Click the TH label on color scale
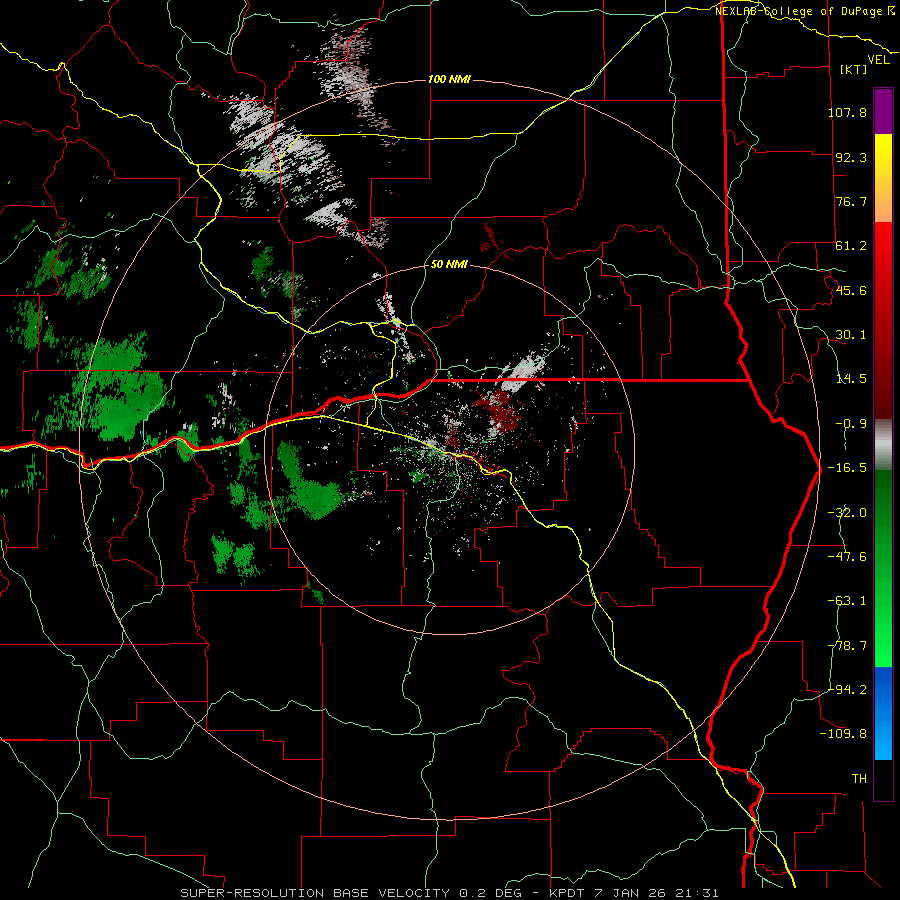Screen dimensions: 900x900 (x=859, y=779)
